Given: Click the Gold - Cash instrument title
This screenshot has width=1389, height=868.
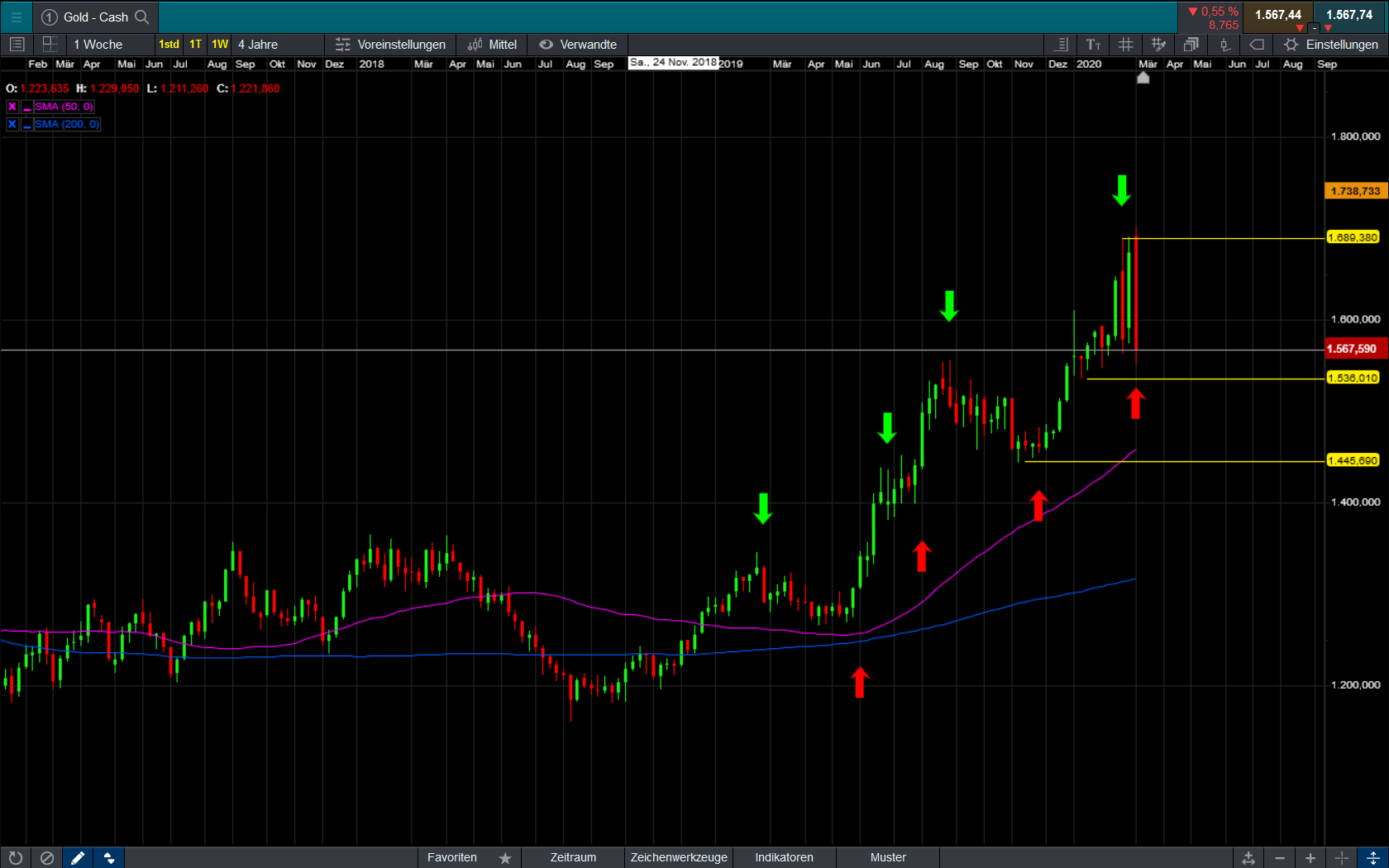Looking at the screenshot, I should (96, 17).
